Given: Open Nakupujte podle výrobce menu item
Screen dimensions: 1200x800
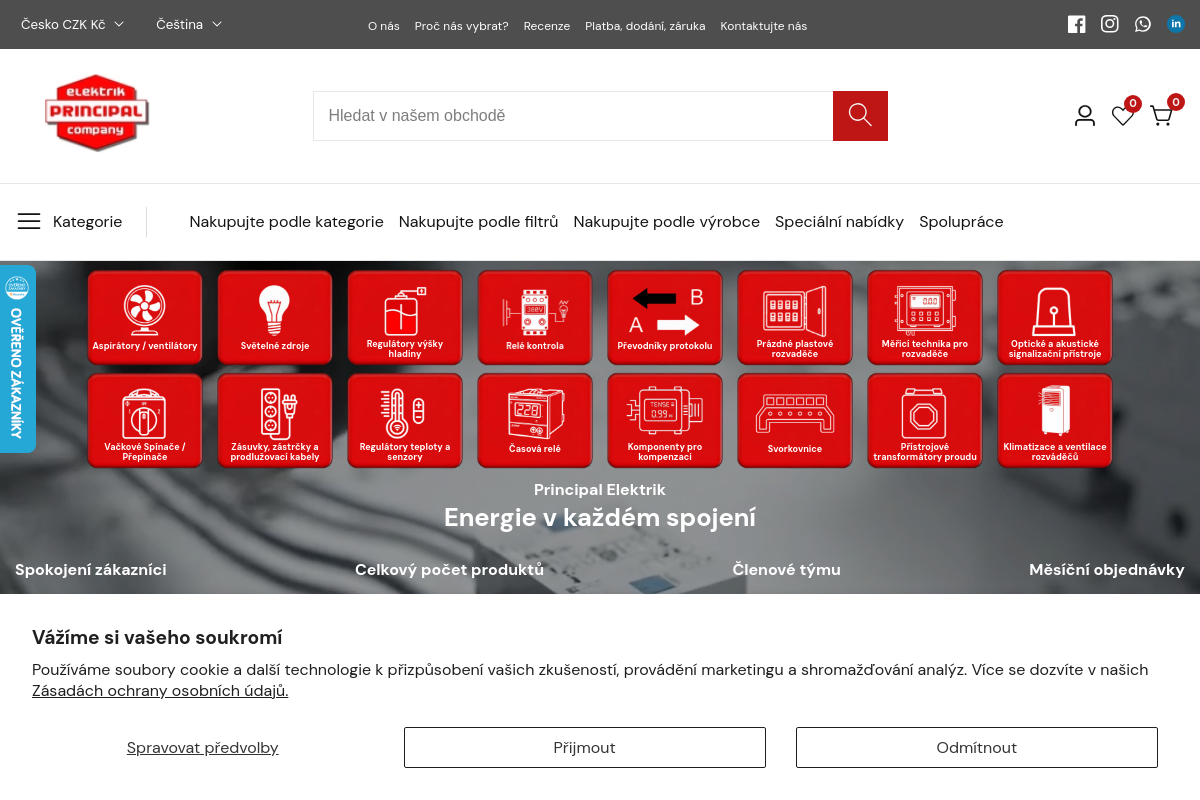Looking at the screenshot, I should pyautogui.click(x=666, y=222).
